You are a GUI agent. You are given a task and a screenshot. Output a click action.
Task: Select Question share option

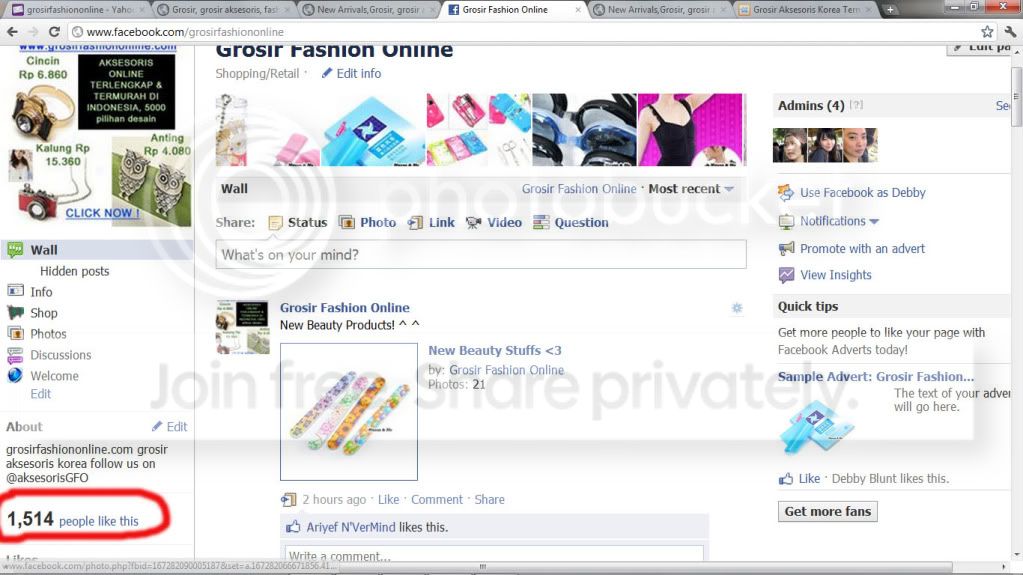tap(571, 223)
